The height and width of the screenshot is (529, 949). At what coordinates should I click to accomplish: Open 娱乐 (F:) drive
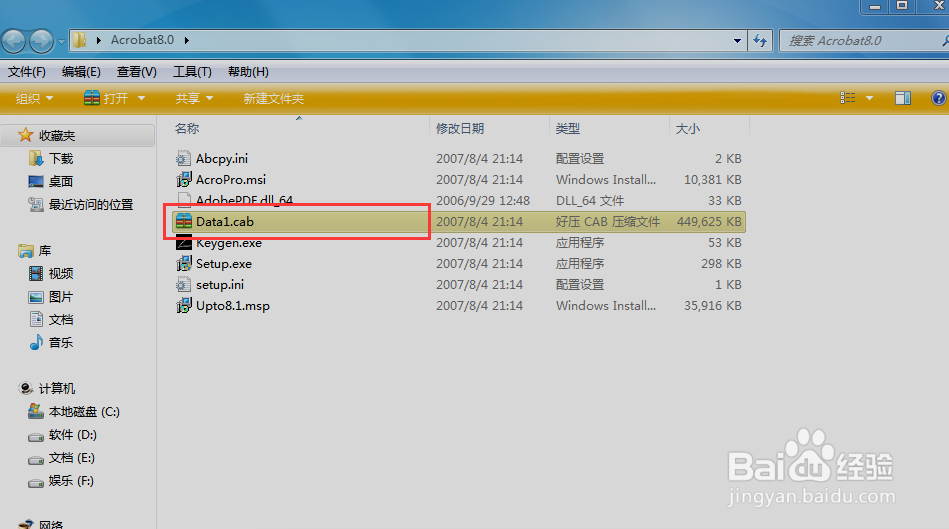click(71, 481)
